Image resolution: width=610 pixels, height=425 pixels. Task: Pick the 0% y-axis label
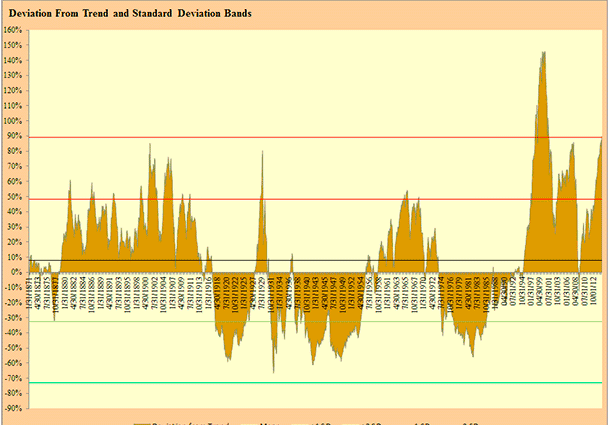[x=16, y=272]
